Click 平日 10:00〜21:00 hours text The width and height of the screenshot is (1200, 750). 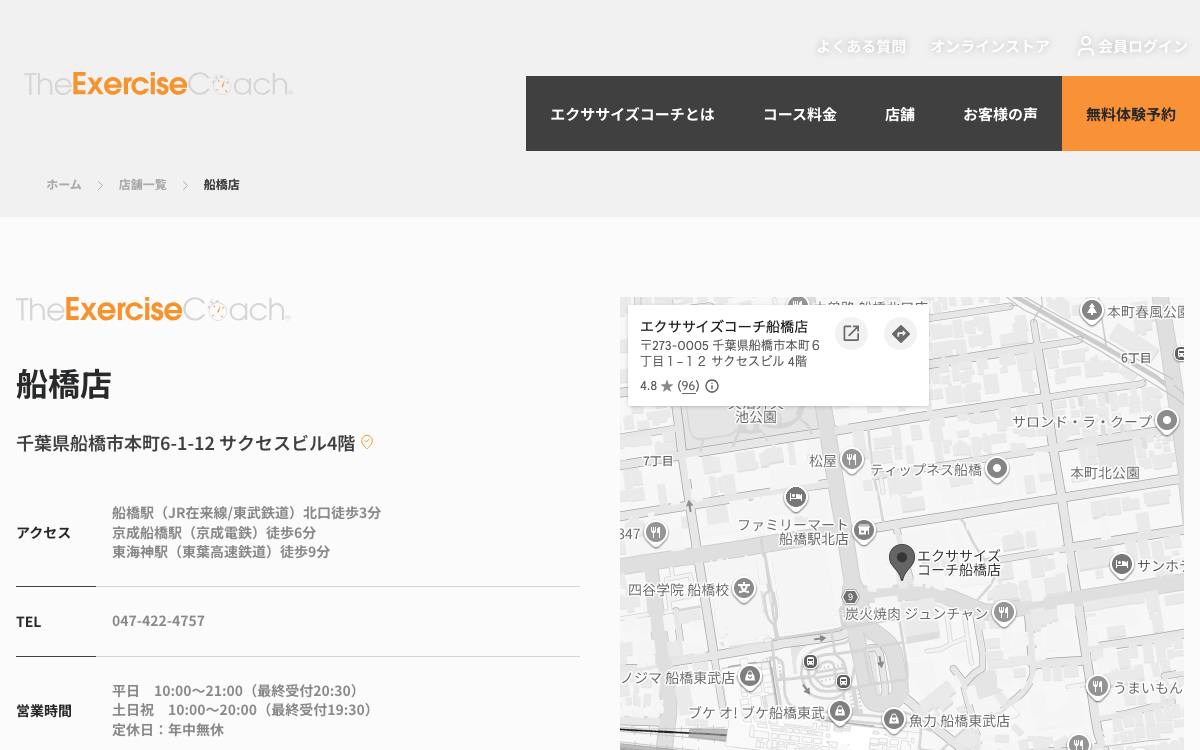coord(237,691)
